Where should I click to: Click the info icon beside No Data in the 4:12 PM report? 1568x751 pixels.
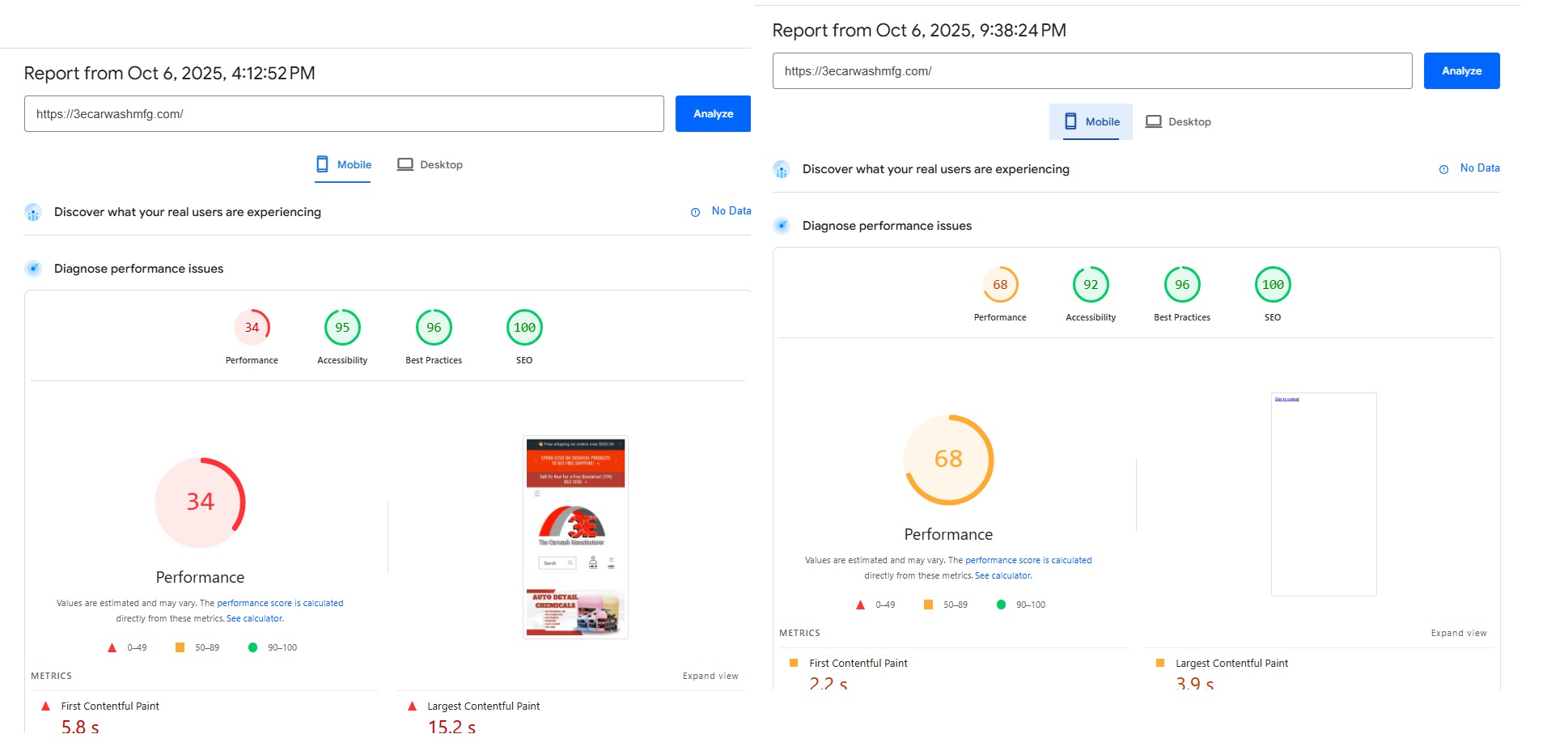[695, 212]
